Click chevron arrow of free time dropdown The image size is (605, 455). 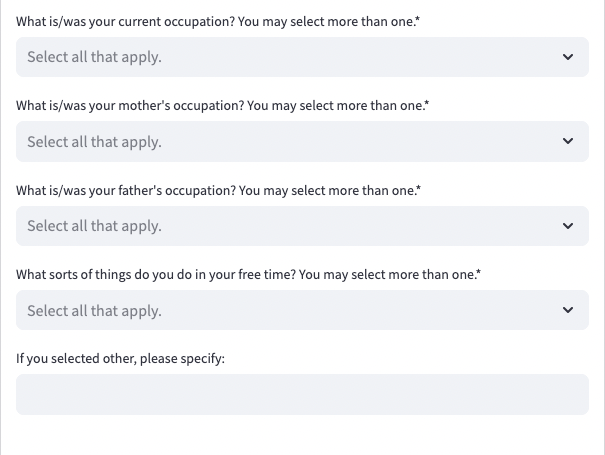tap(568, 310)
